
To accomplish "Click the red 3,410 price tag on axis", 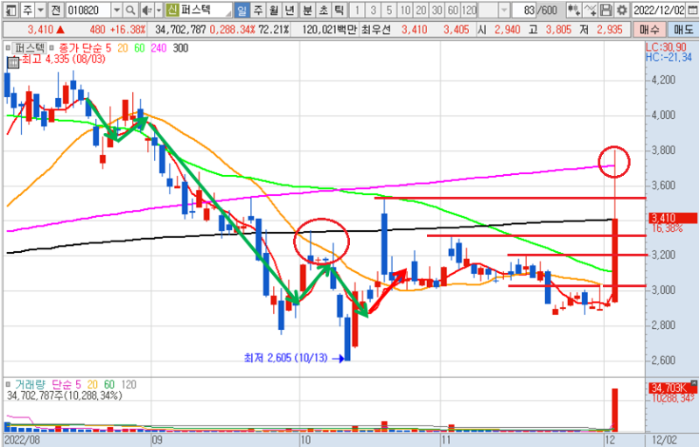I will click(x=671, y=218).
